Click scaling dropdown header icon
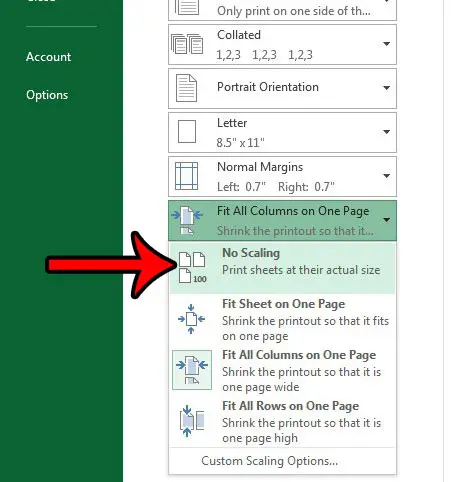Image resolution: width=455 pixels, height=482 pixels. pos(187,220)
